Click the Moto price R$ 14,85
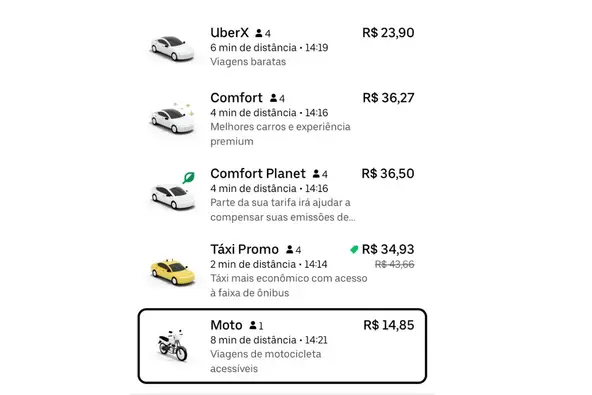The width and height of the screenshot is (592, 395). (x=388, y=325)
